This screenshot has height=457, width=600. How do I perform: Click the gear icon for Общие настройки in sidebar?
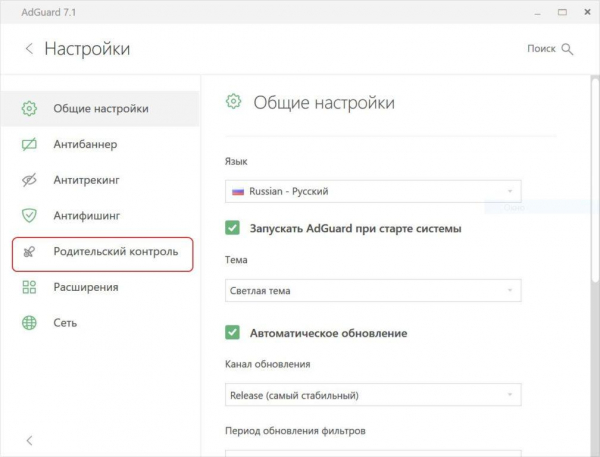tap(29, 109)
